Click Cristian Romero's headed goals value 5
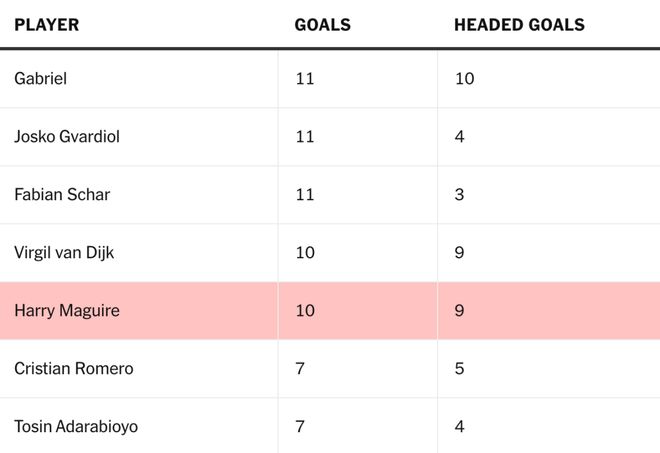The image size is (660, 453). click(459, 368)
